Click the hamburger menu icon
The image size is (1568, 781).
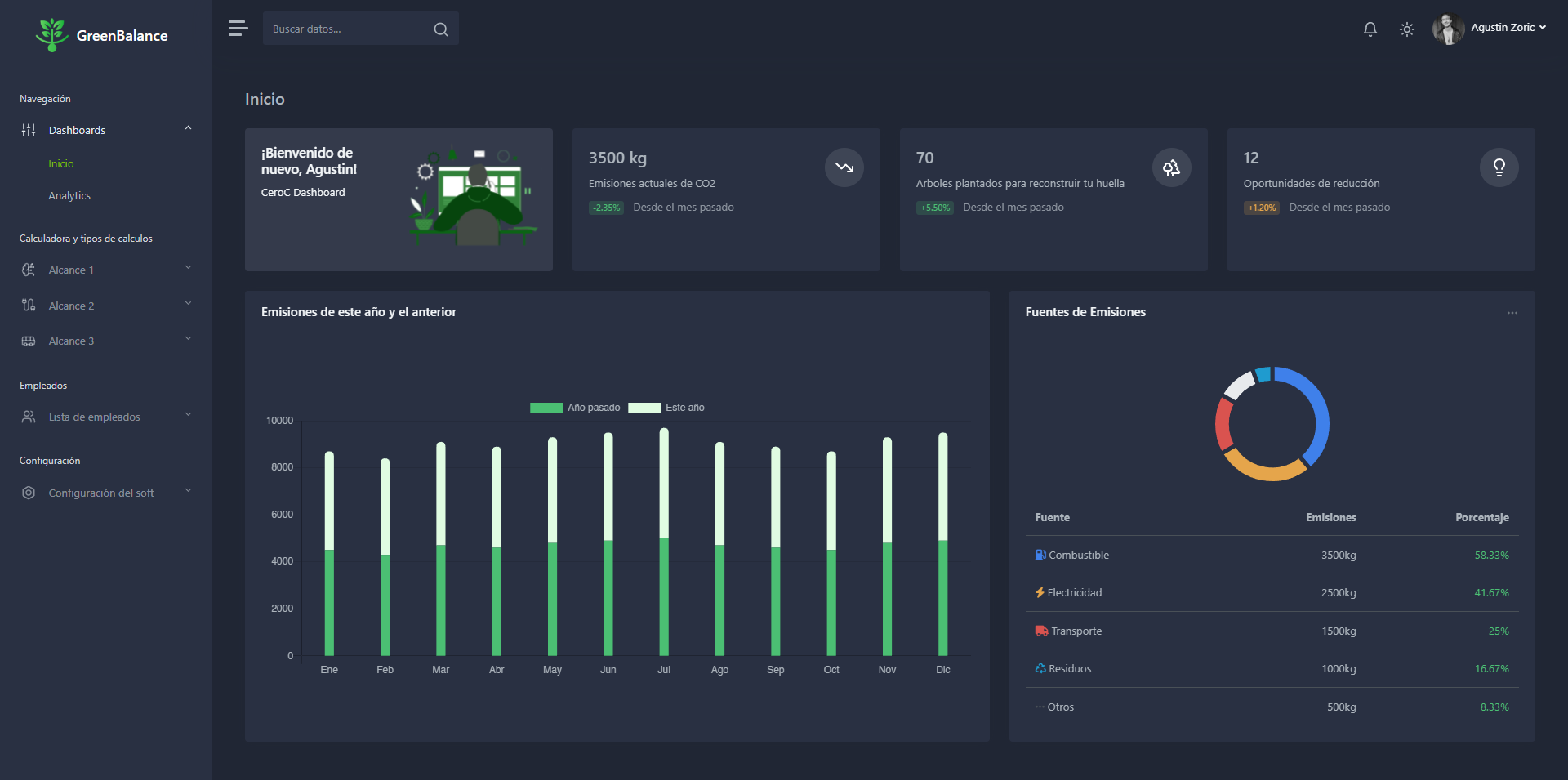point(238,29)
